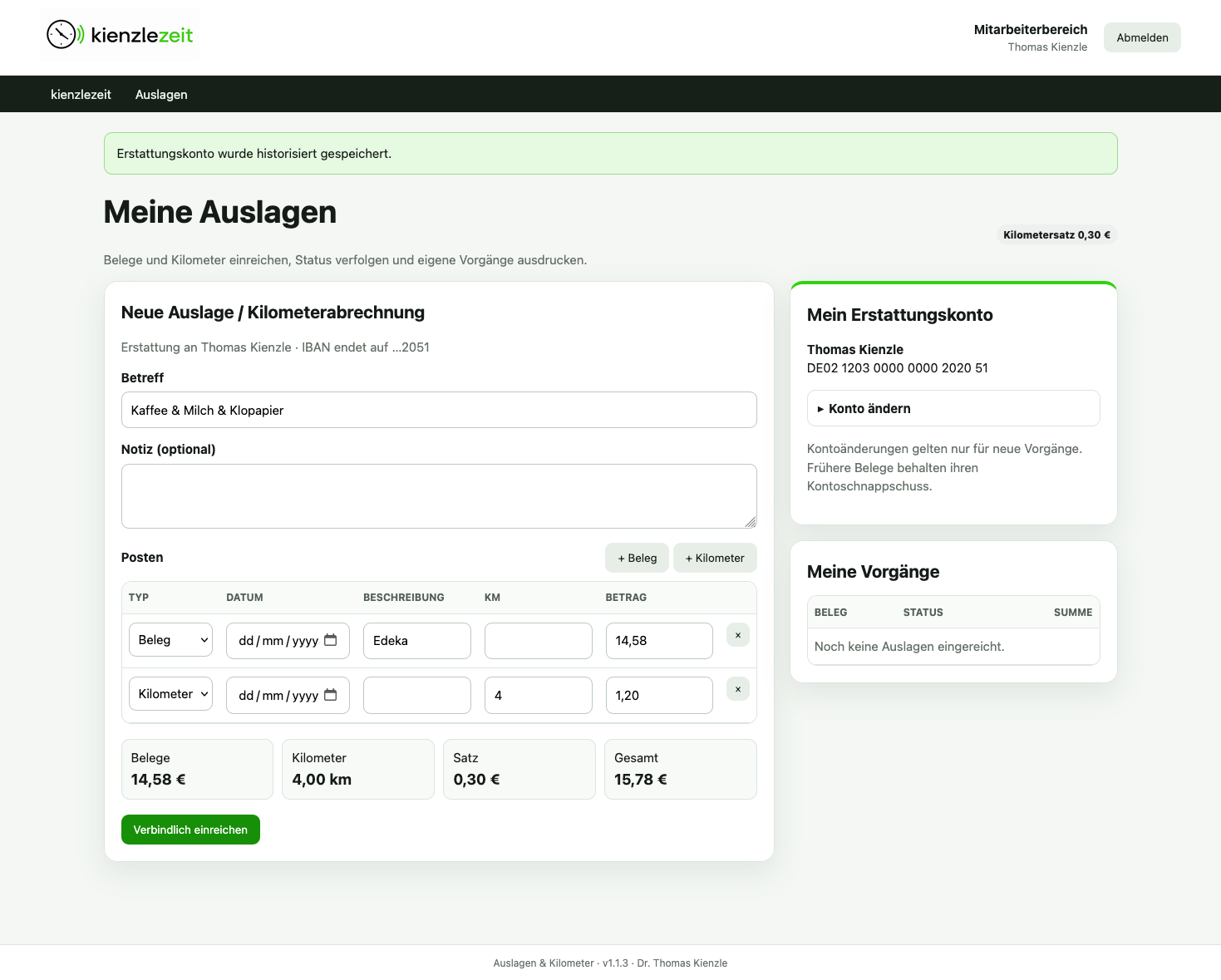Focus the Betreff input field
Viewport: 1221px width, 980px height.
[x=439, y=410]
